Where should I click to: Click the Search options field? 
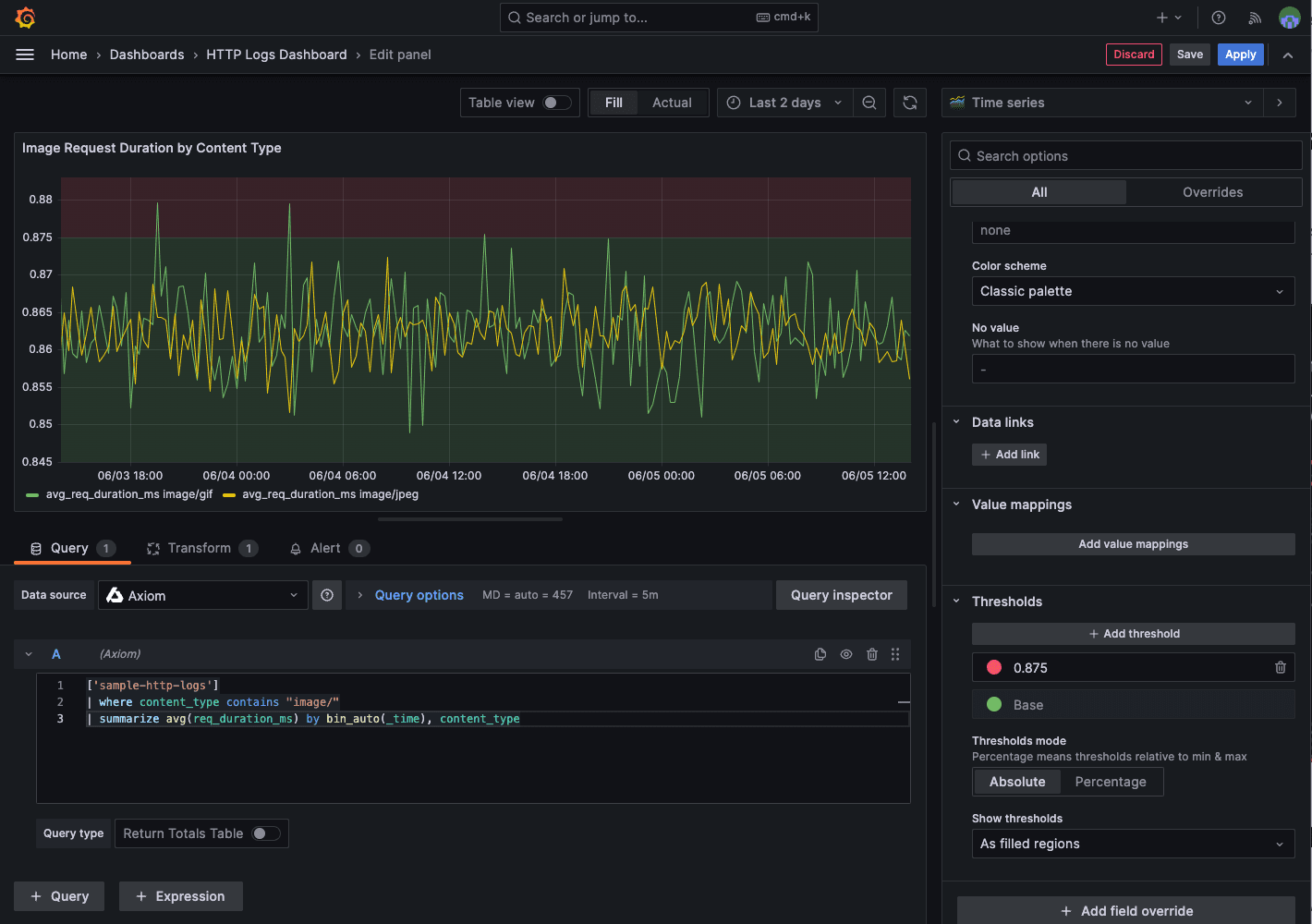pyautogui.click(x=1125, y=156)
